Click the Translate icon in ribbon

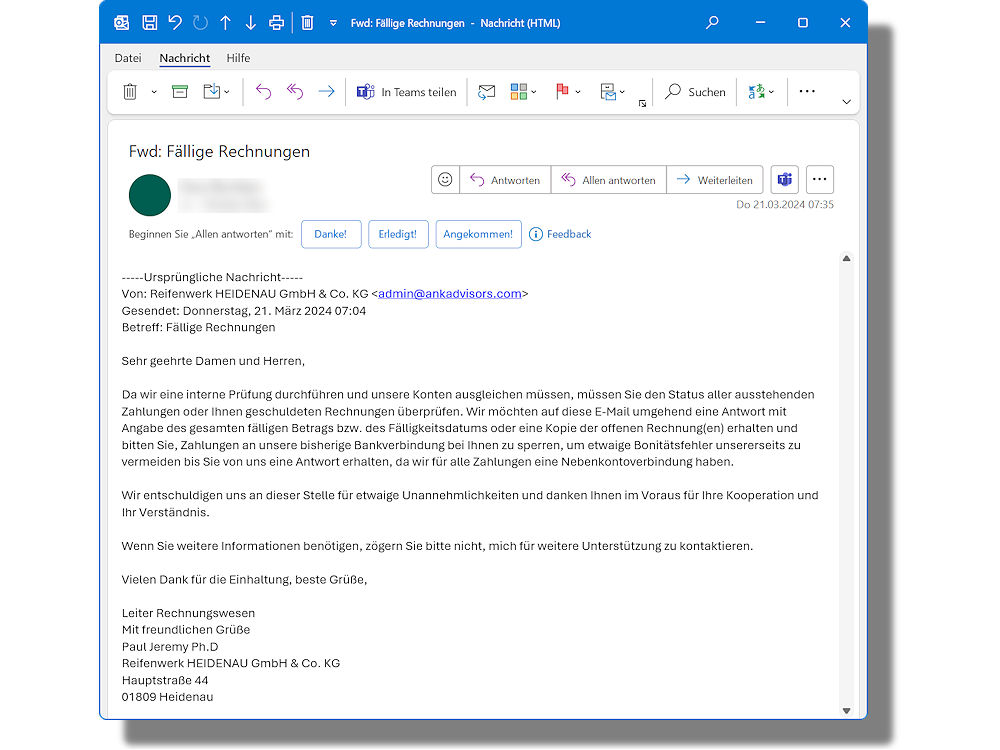point(756,92)
